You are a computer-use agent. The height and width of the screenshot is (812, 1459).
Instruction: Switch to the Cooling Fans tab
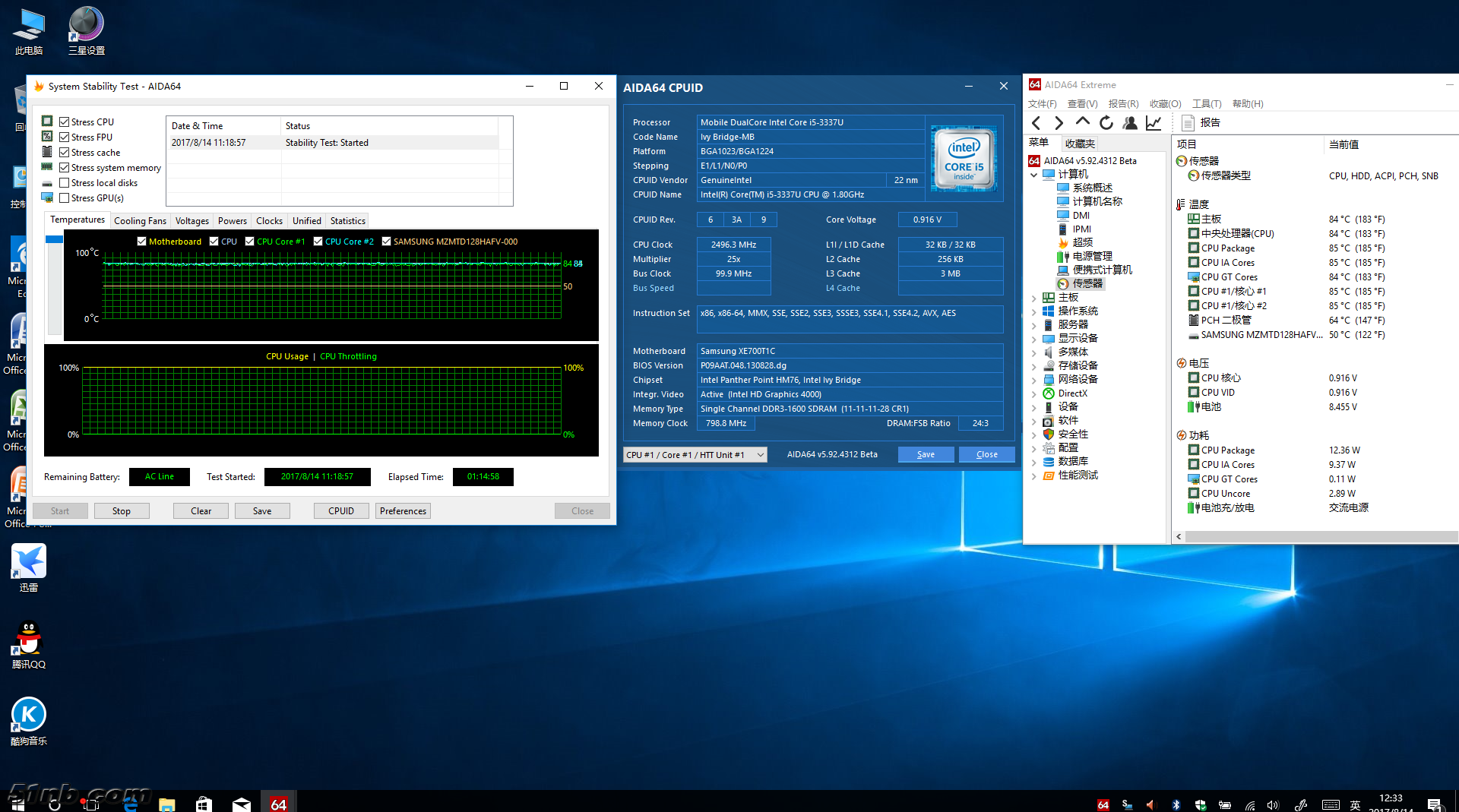pos(140,221)
